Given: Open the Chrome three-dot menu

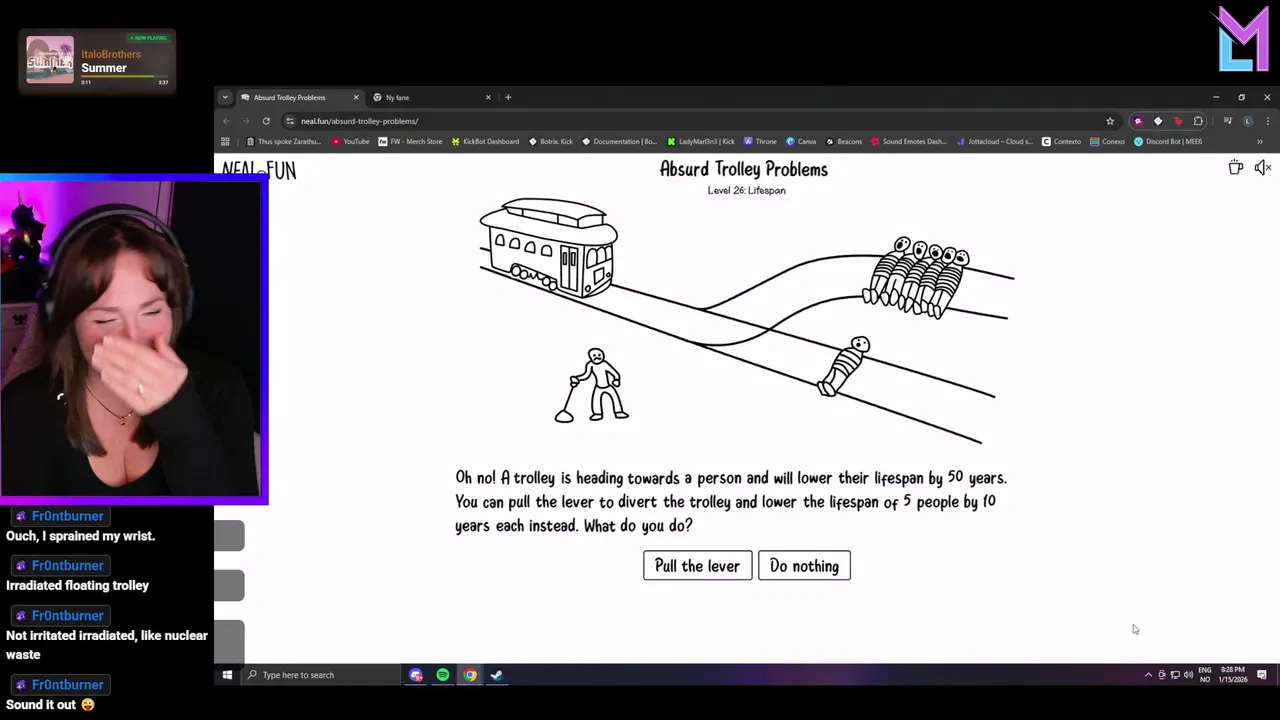Looking at the screenshot, I should [1266, 121].
